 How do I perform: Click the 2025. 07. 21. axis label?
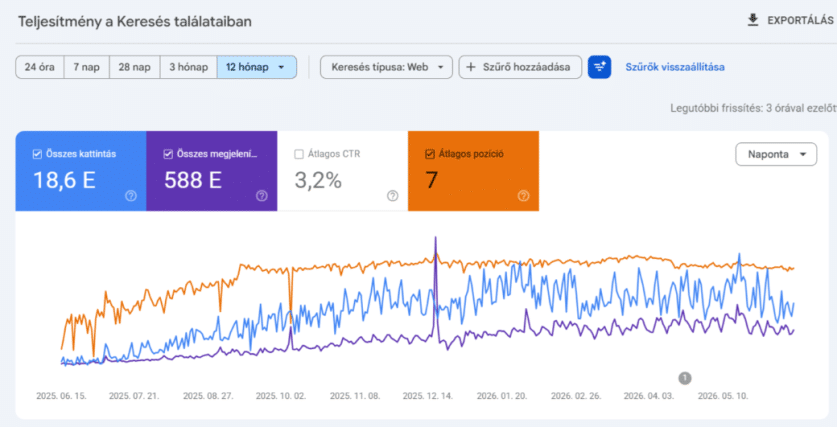(134, 396)
